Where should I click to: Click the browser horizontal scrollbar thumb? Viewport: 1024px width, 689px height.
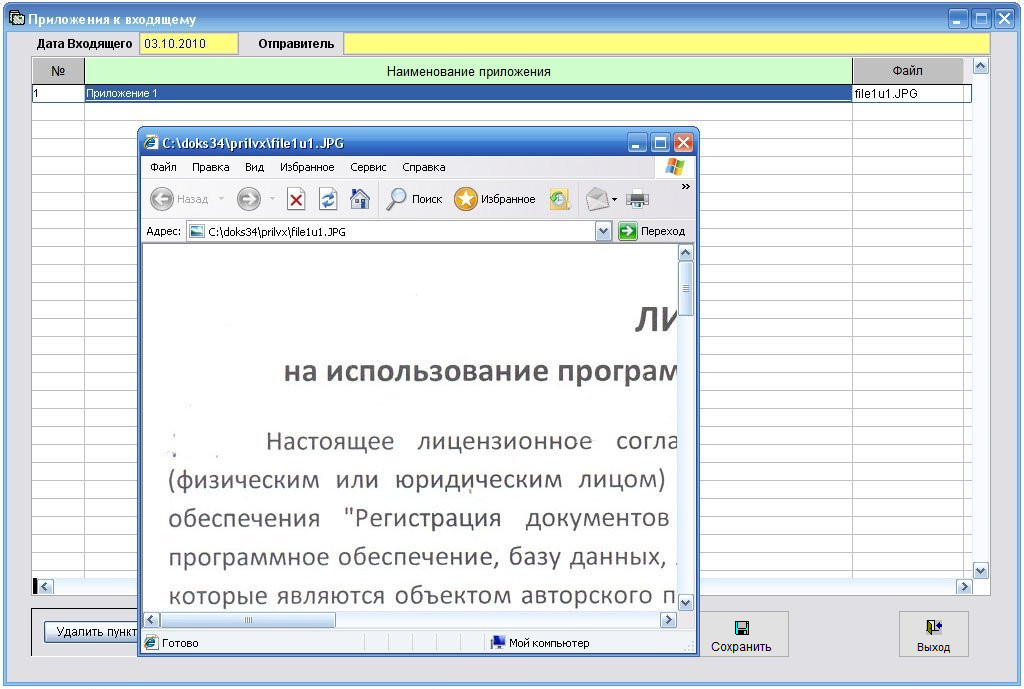click(x=248, y=620)
